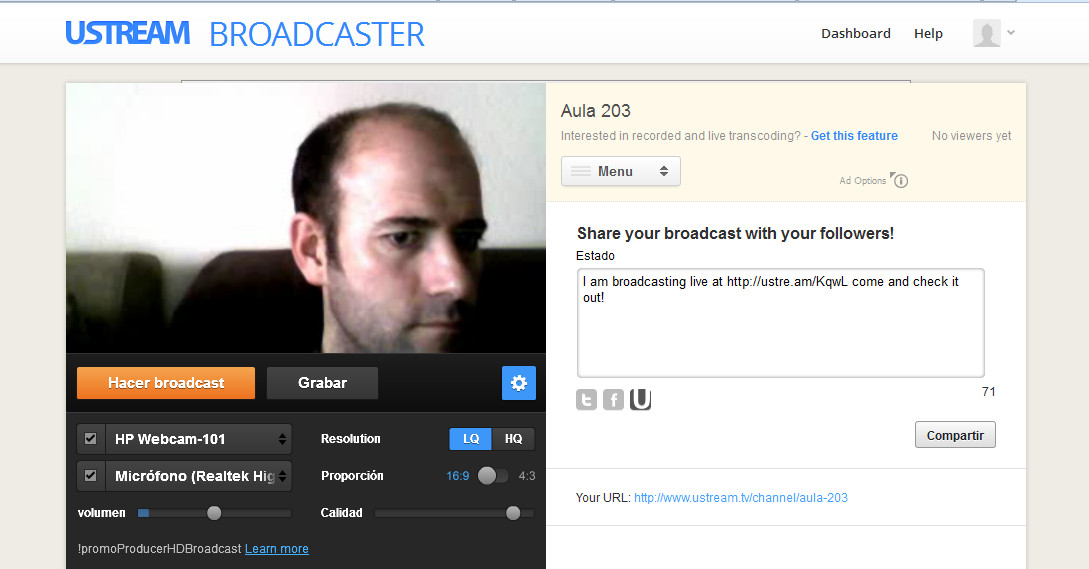Switch the Proporción toggle between 16:9 and 4:3

pos(492,476)
